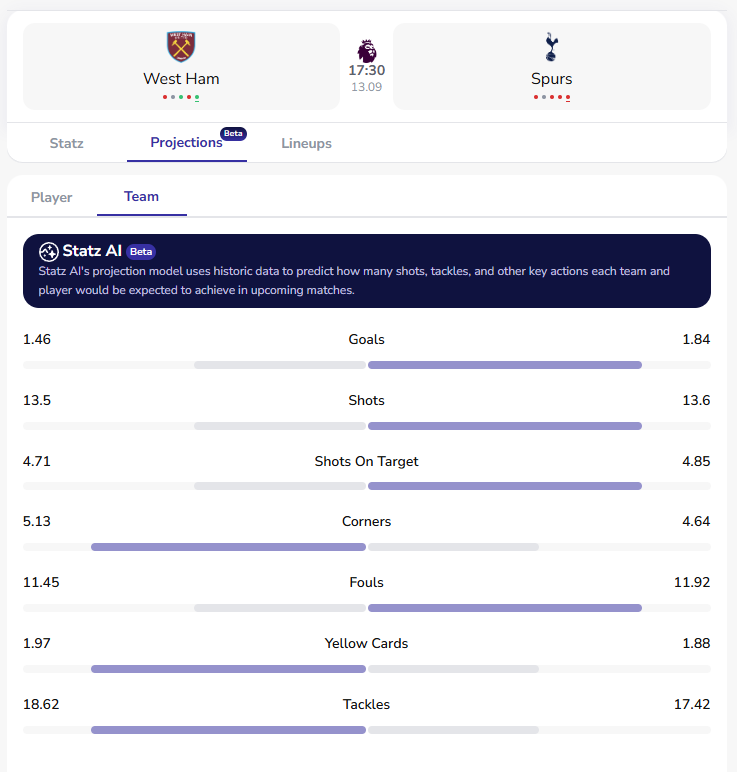Click the West Ham club crest
The height and width of the screenshot is (772, 737).
click(181, 47)
